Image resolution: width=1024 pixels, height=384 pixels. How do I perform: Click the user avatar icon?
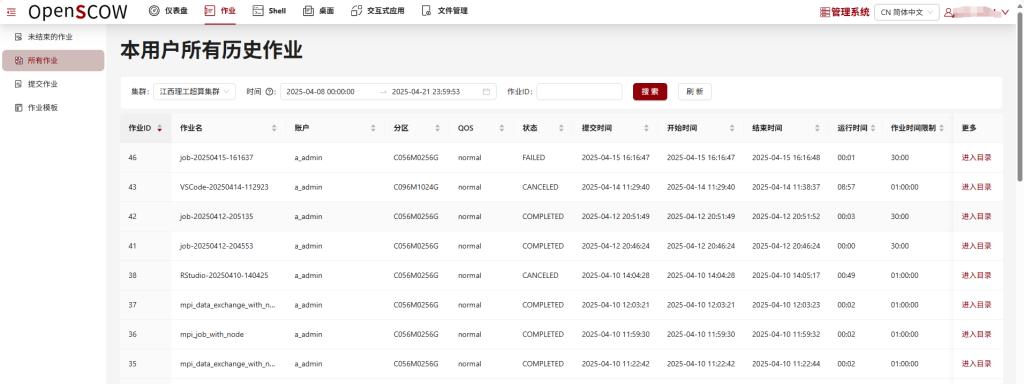coord(948,12)
